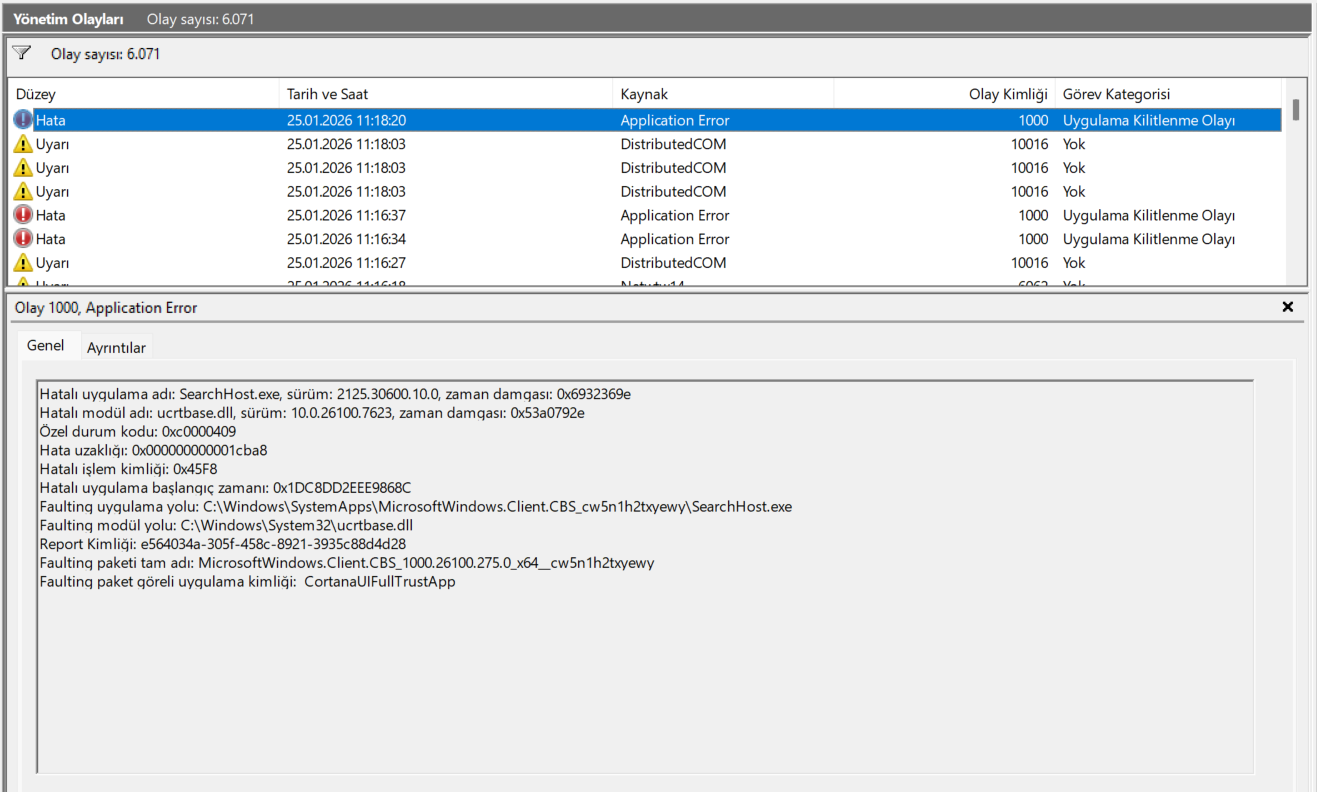Screen dimensions: 1317x792
Task: Sort by Görev Kategorisi column header
Action: tap(1168, 94)
